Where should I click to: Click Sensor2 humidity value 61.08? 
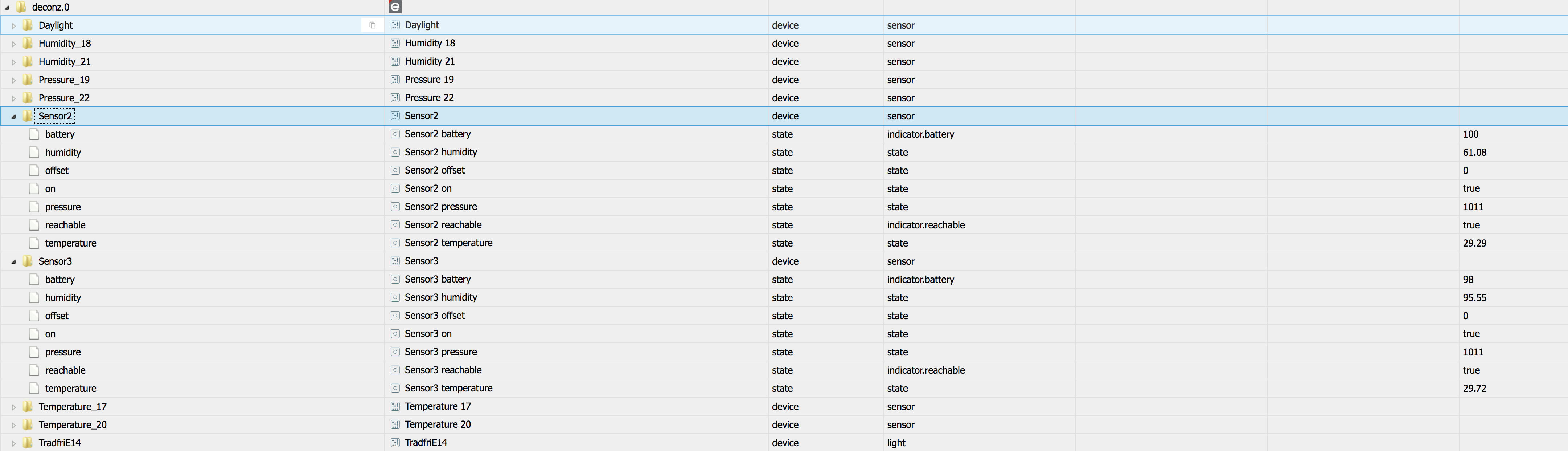point(1475,153)
